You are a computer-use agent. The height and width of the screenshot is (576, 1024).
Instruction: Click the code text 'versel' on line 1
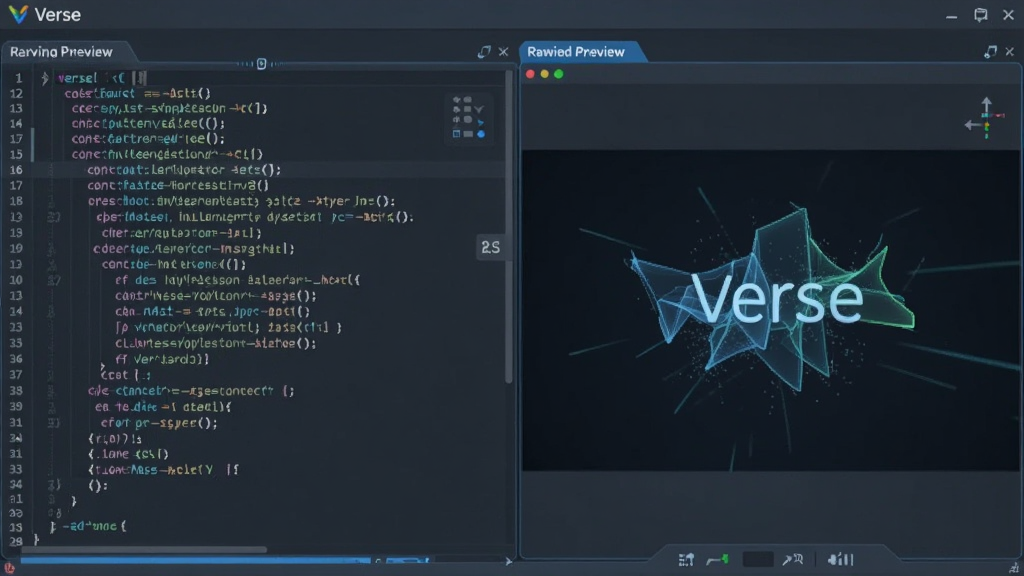pos(77,78)
